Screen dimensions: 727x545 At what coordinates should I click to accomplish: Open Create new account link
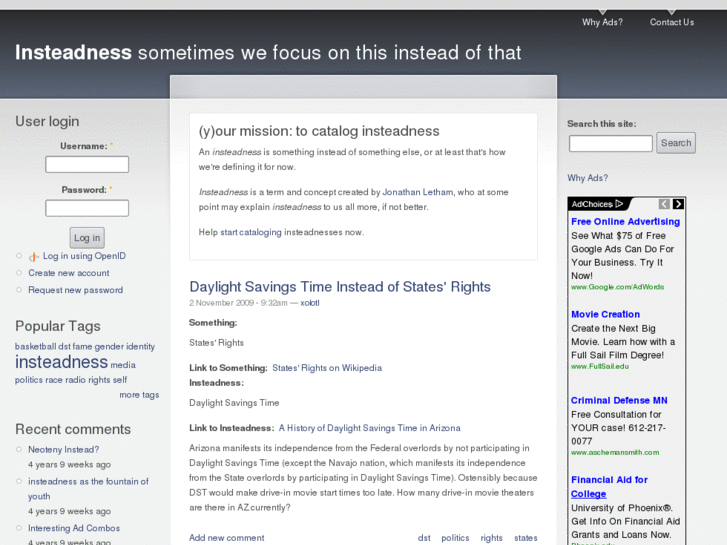[69, 273]
